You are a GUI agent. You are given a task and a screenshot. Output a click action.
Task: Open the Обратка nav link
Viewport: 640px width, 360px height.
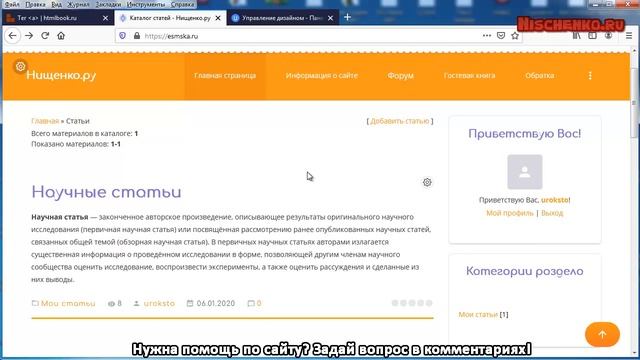tap(540, 76)
